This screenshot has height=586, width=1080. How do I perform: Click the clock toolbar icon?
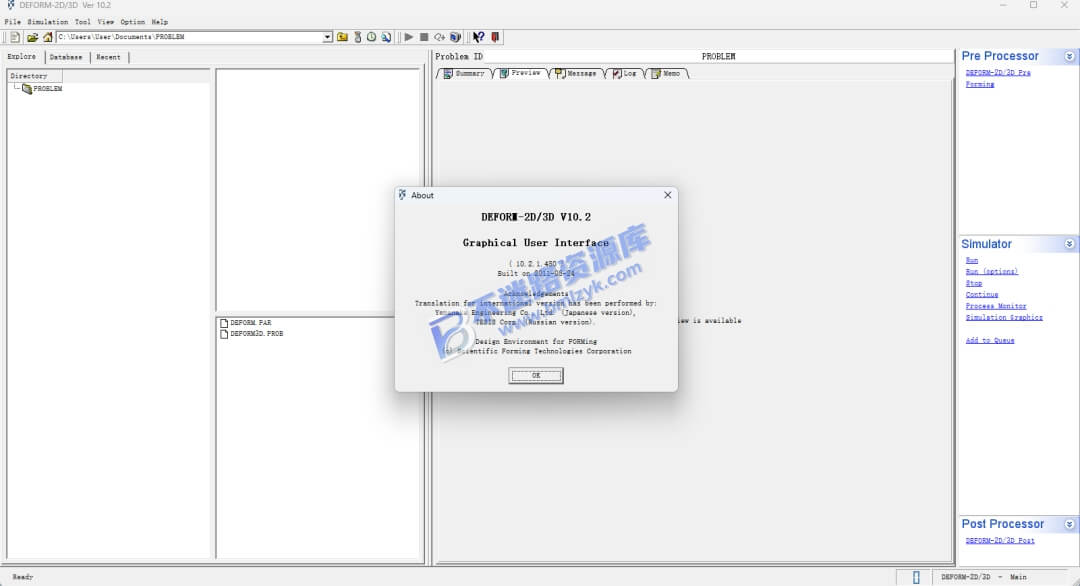(x=371, y=37)
